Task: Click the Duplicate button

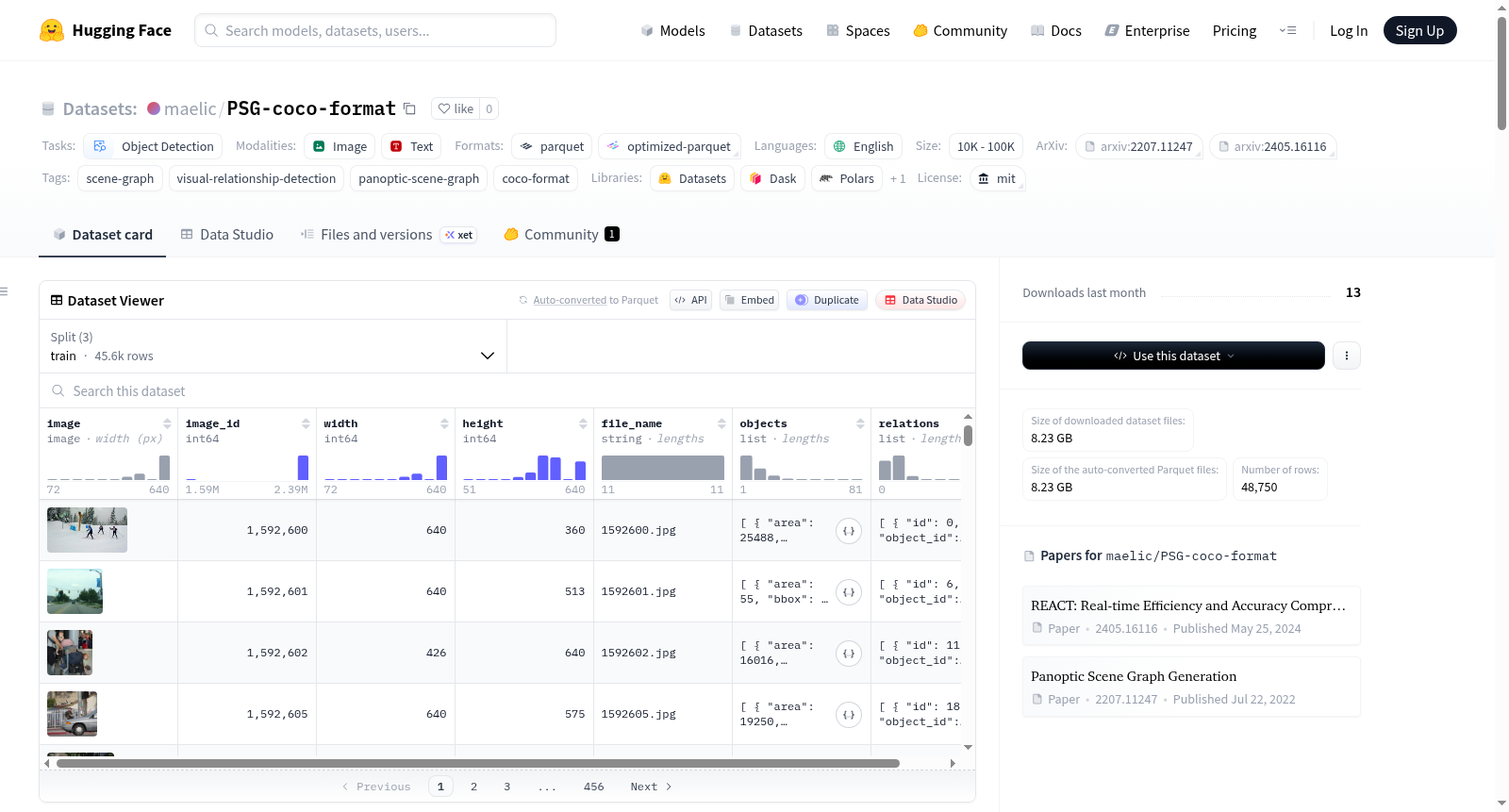Action: [826, 300]
